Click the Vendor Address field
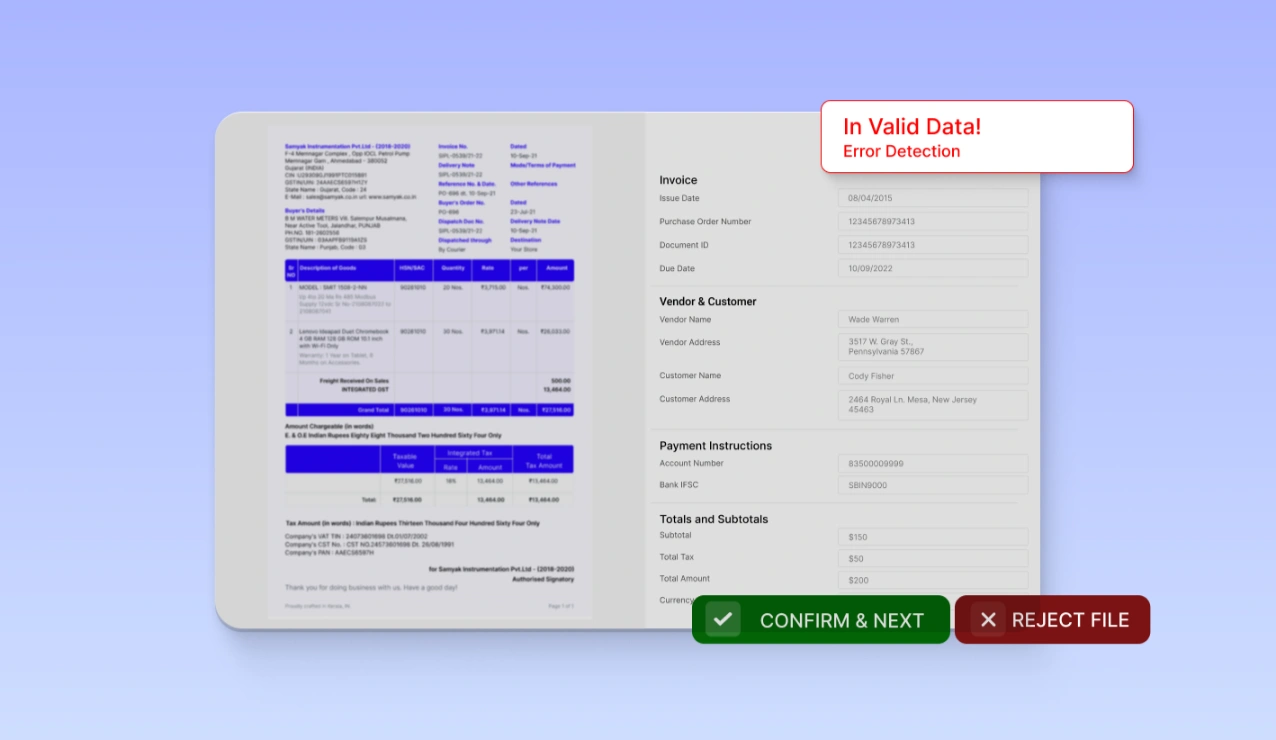This screenshot has height=740, width=1276. 932,347
